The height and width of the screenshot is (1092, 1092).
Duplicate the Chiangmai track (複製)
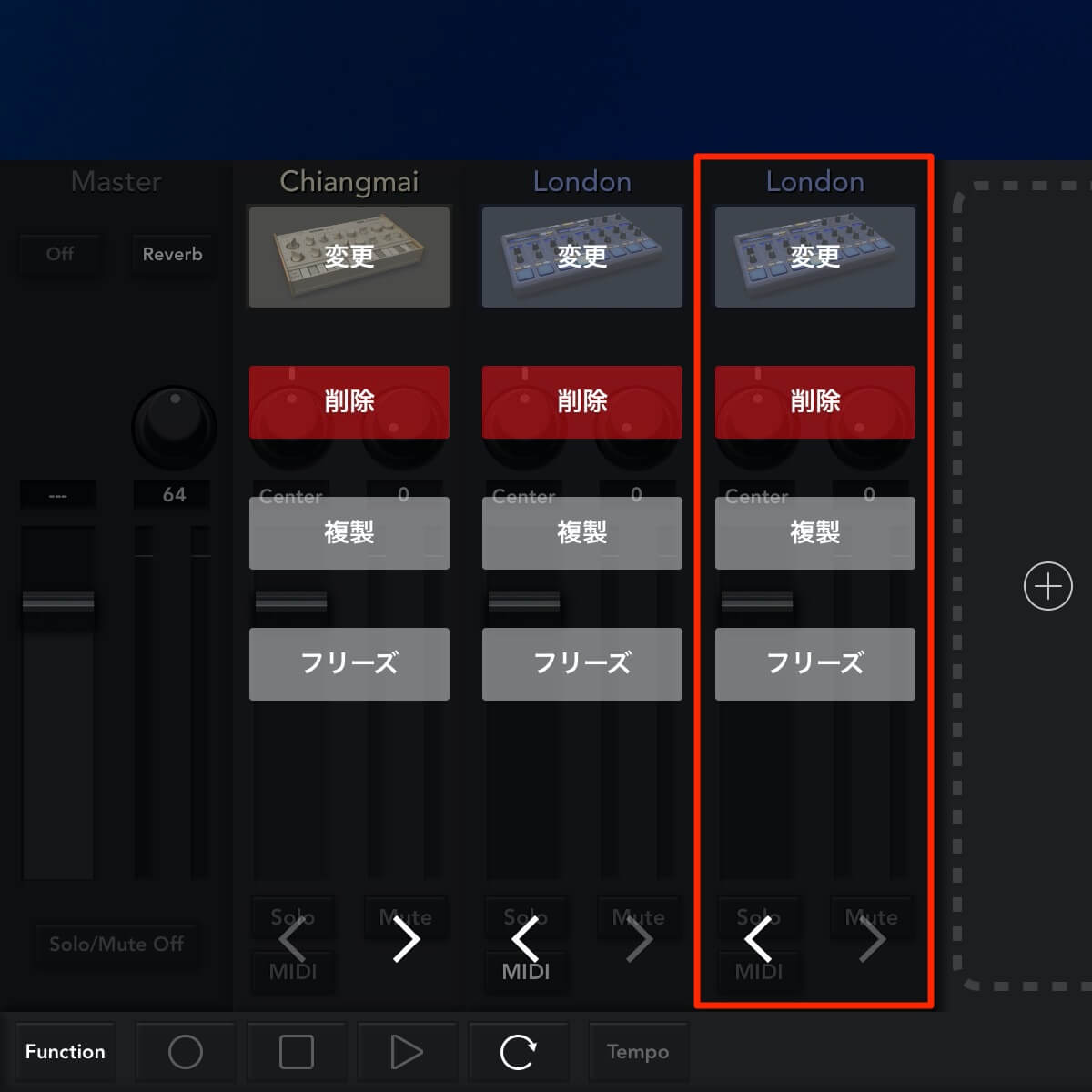(349, 533)
